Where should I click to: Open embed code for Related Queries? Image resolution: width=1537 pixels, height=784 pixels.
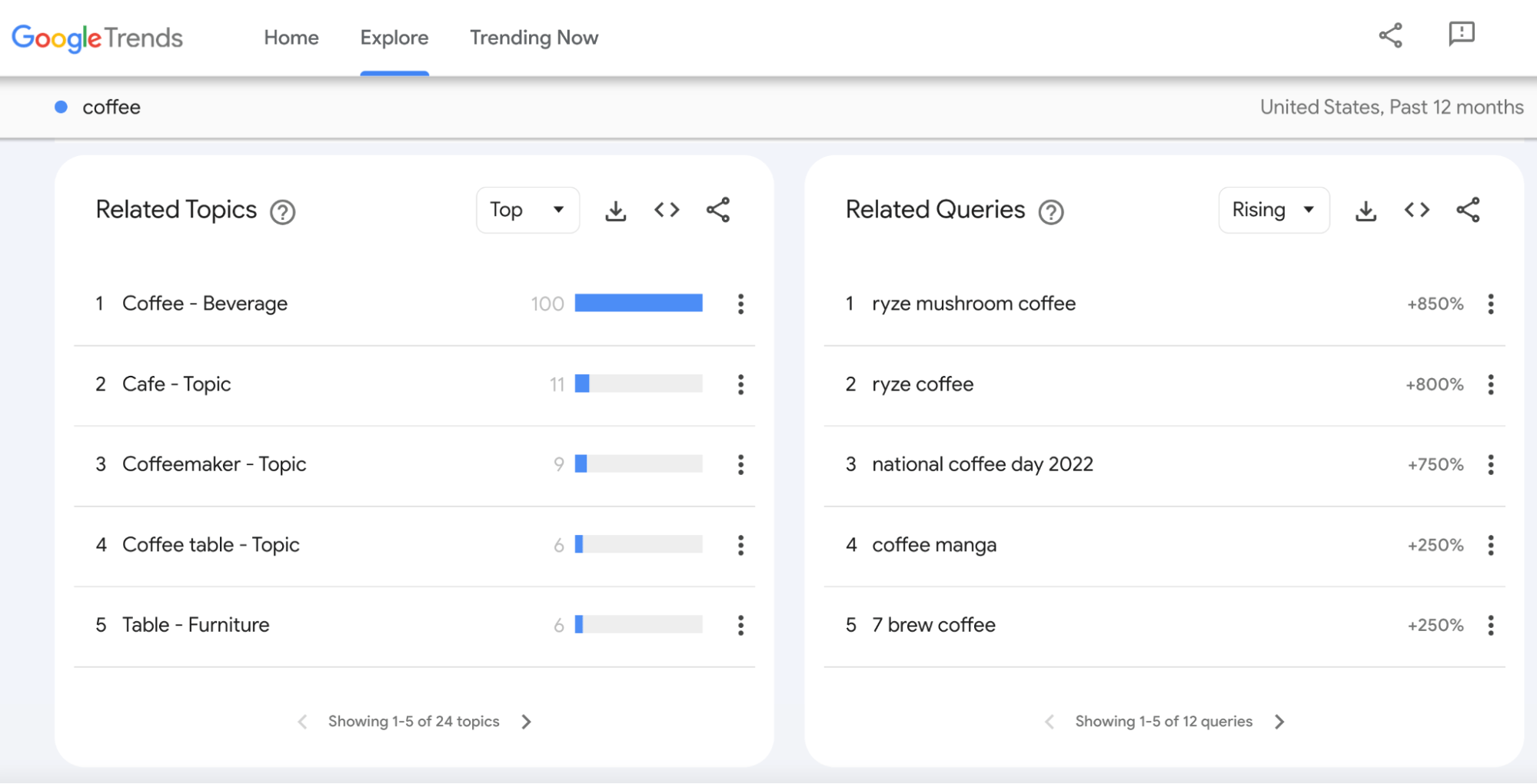(1416, 210)
